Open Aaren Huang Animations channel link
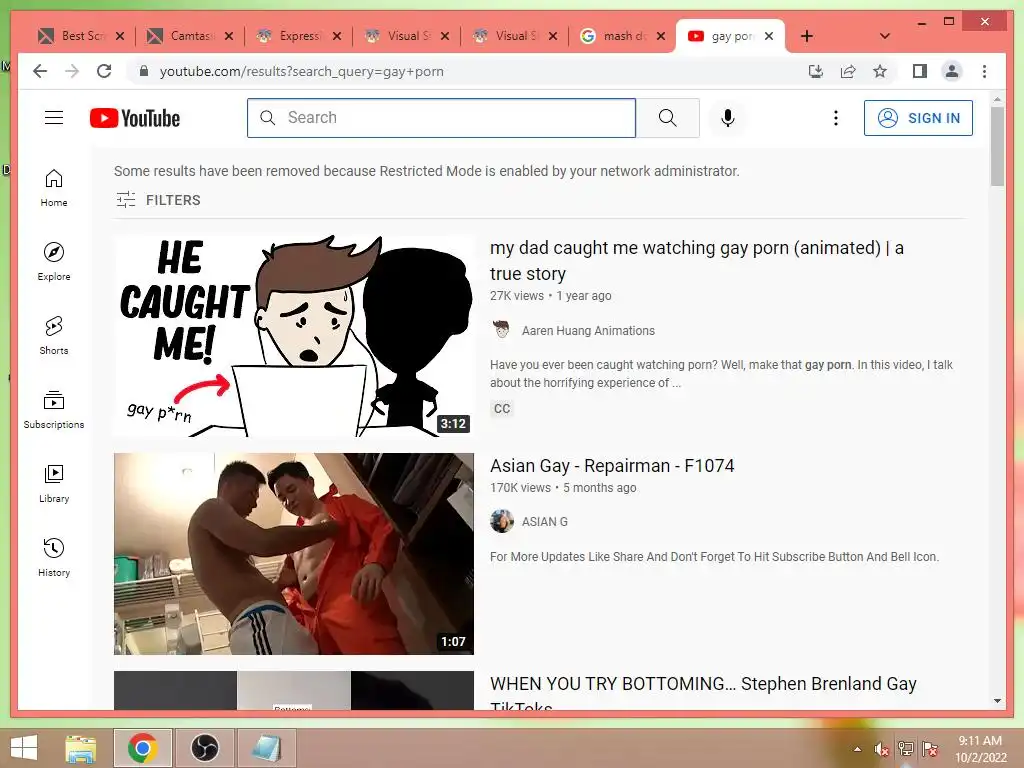This screenshot has width=1024, height=768. [588, 330]
